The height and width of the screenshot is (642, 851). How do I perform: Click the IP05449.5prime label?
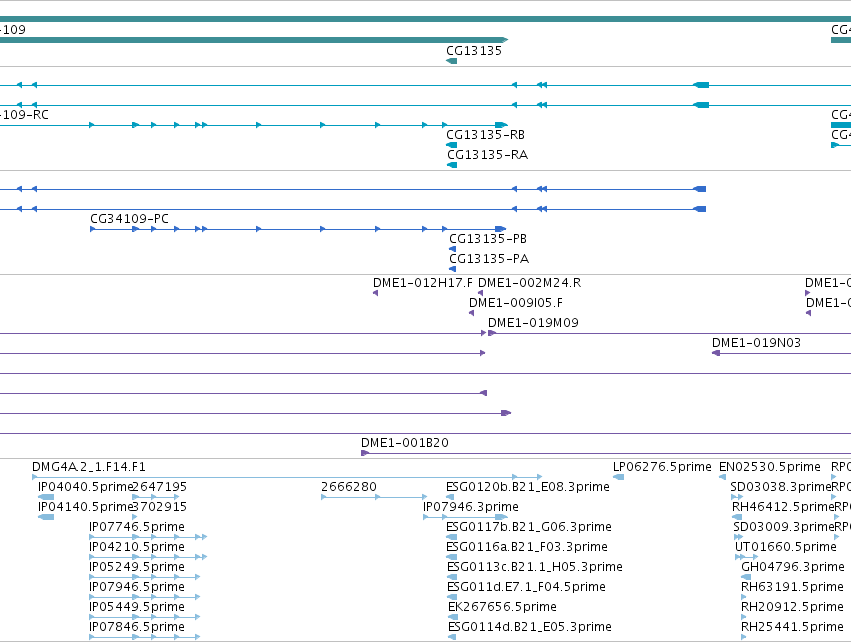pos(137,607)
